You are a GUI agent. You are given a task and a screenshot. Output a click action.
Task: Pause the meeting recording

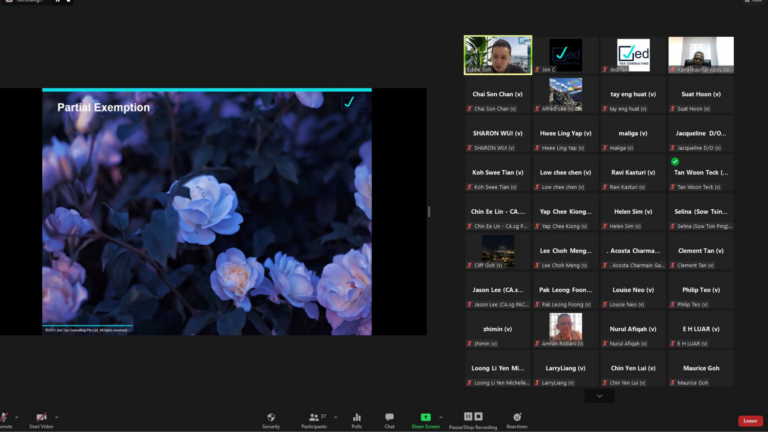pos(468,416)
